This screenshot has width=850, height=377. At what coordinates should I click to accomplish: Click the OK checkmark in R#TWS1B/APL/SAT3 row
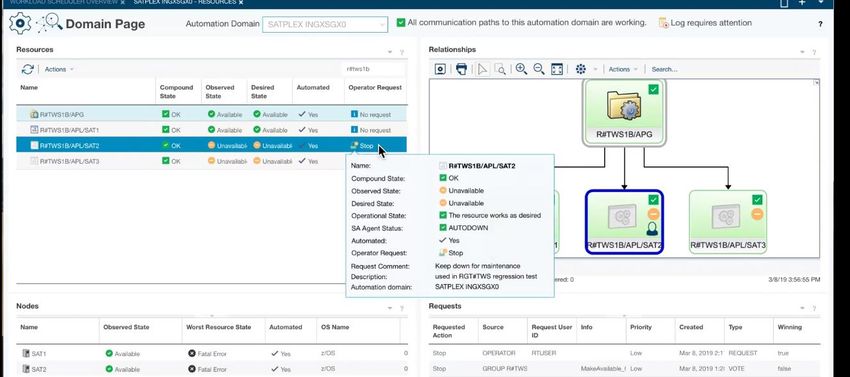pyautogui.click(x=166, y=161)
